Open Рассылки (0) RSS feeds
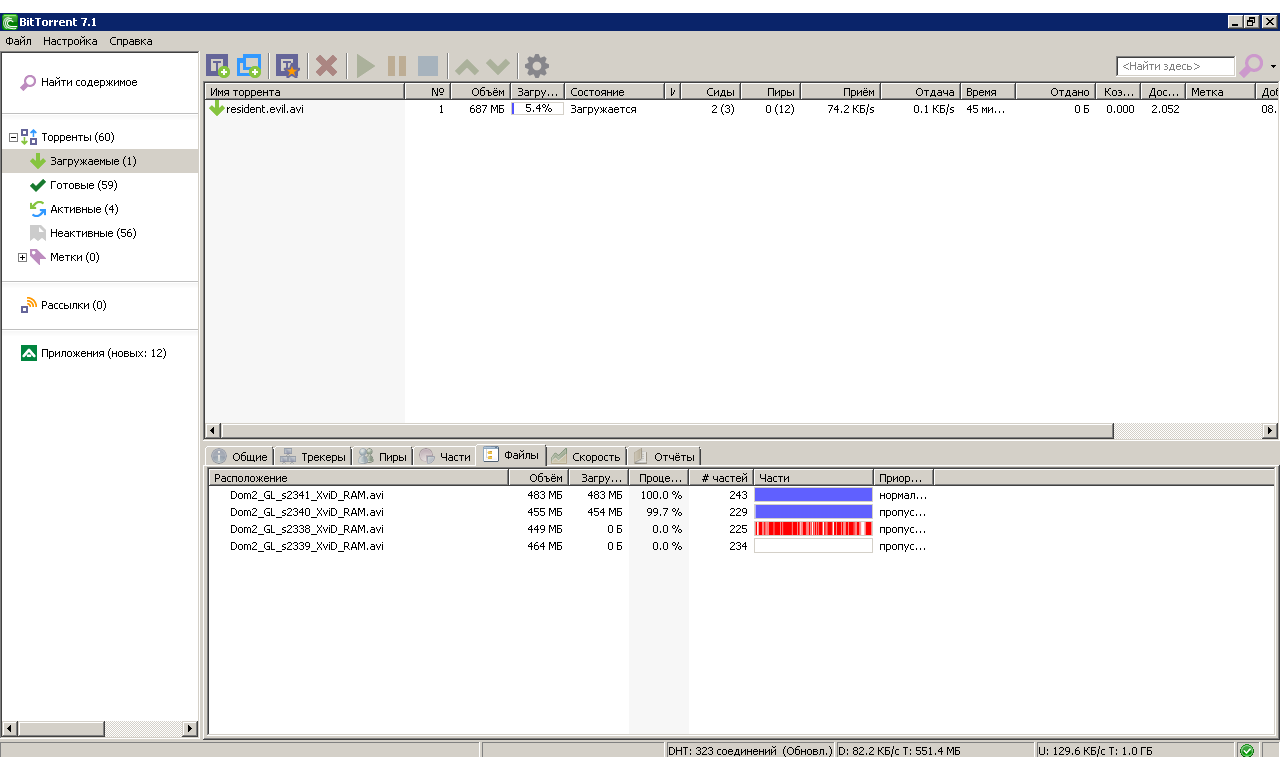This screenshot has height=757, width=1280. pos(73,305)
